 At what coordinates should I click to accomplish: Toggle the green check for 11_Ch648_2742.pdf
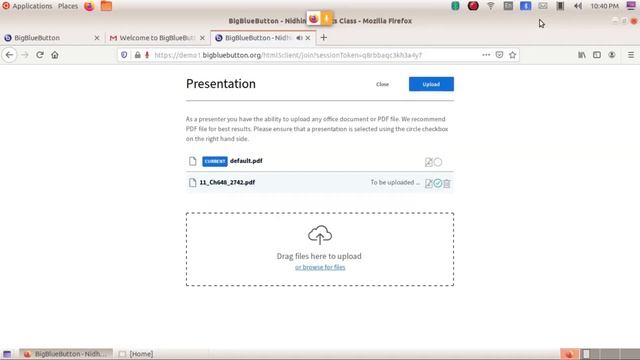coord(438,183)
